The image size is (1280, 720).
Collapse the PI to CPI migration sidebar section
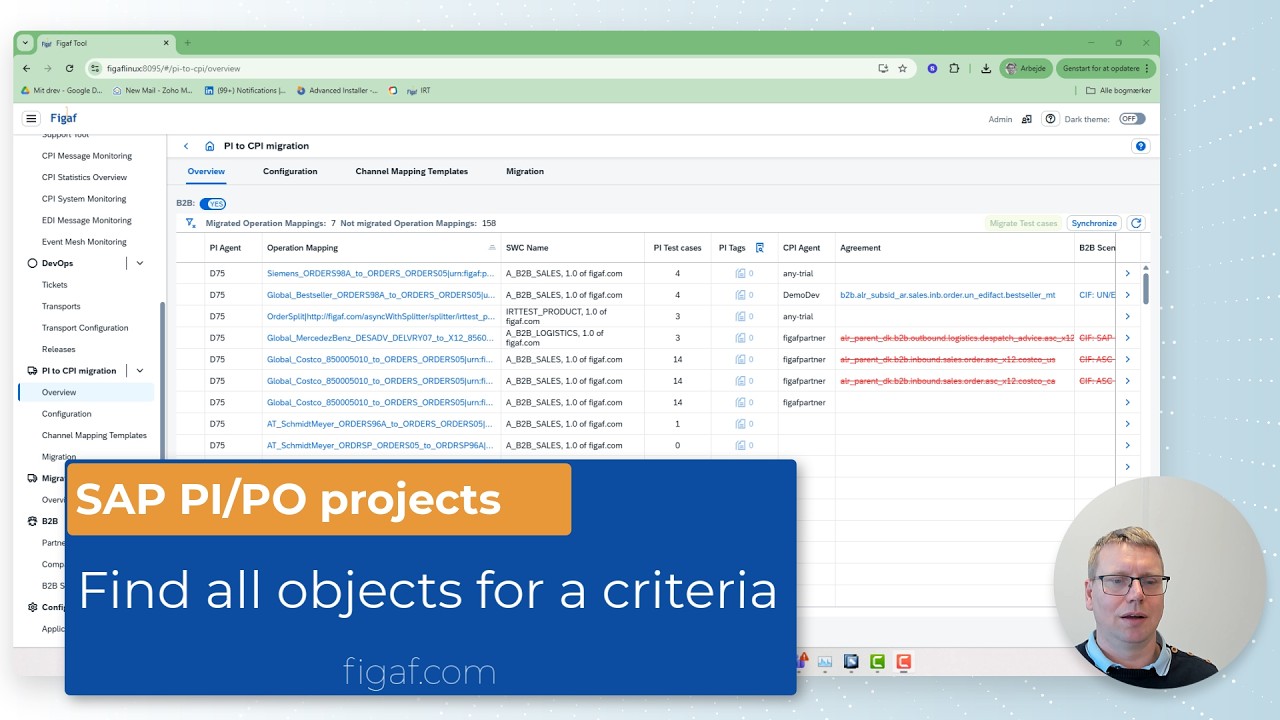click(x=140, y=371)
